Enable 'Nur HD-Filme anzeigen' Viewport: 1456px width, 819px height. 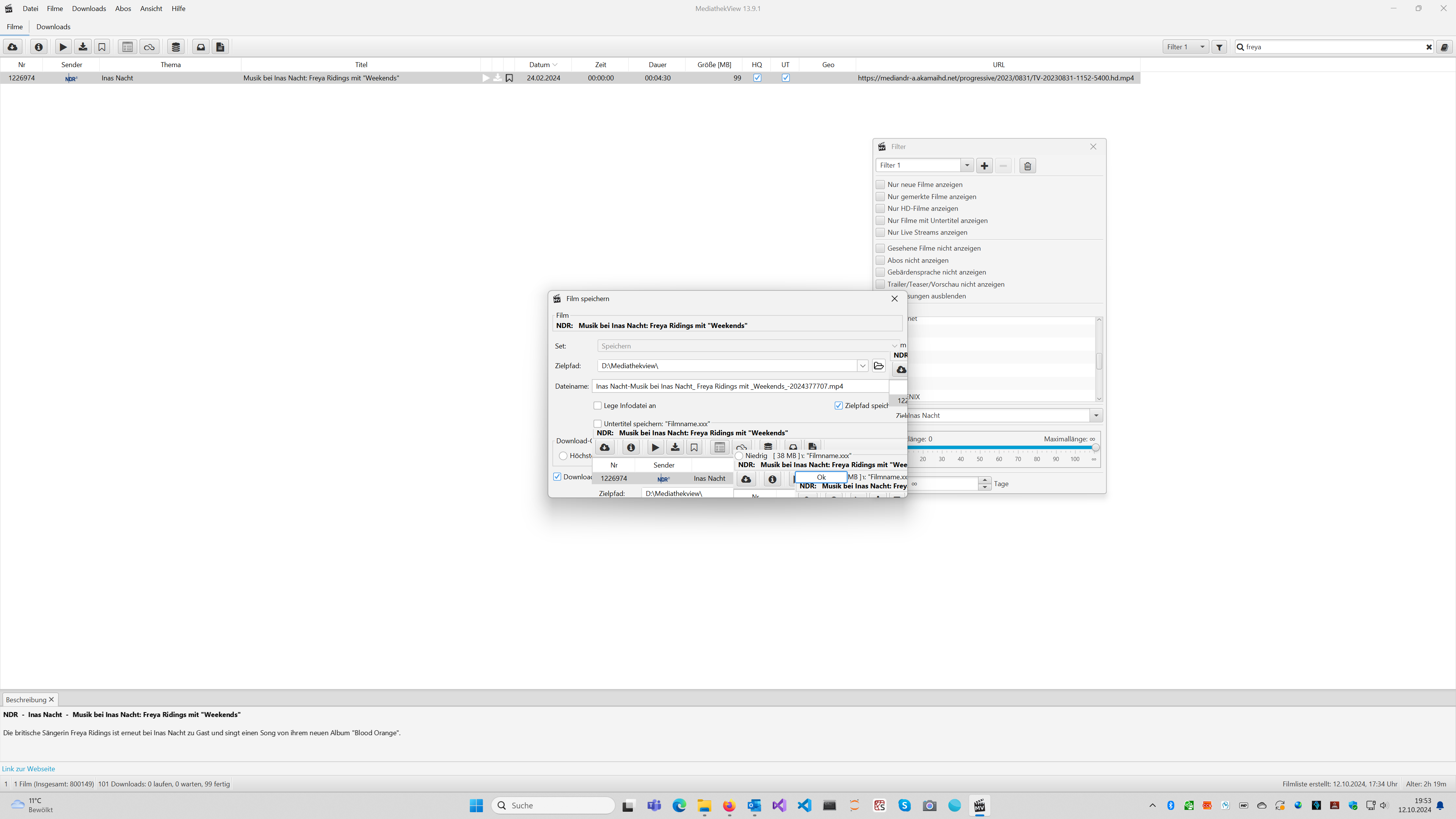pyautogui.click(x=880, y=209)
